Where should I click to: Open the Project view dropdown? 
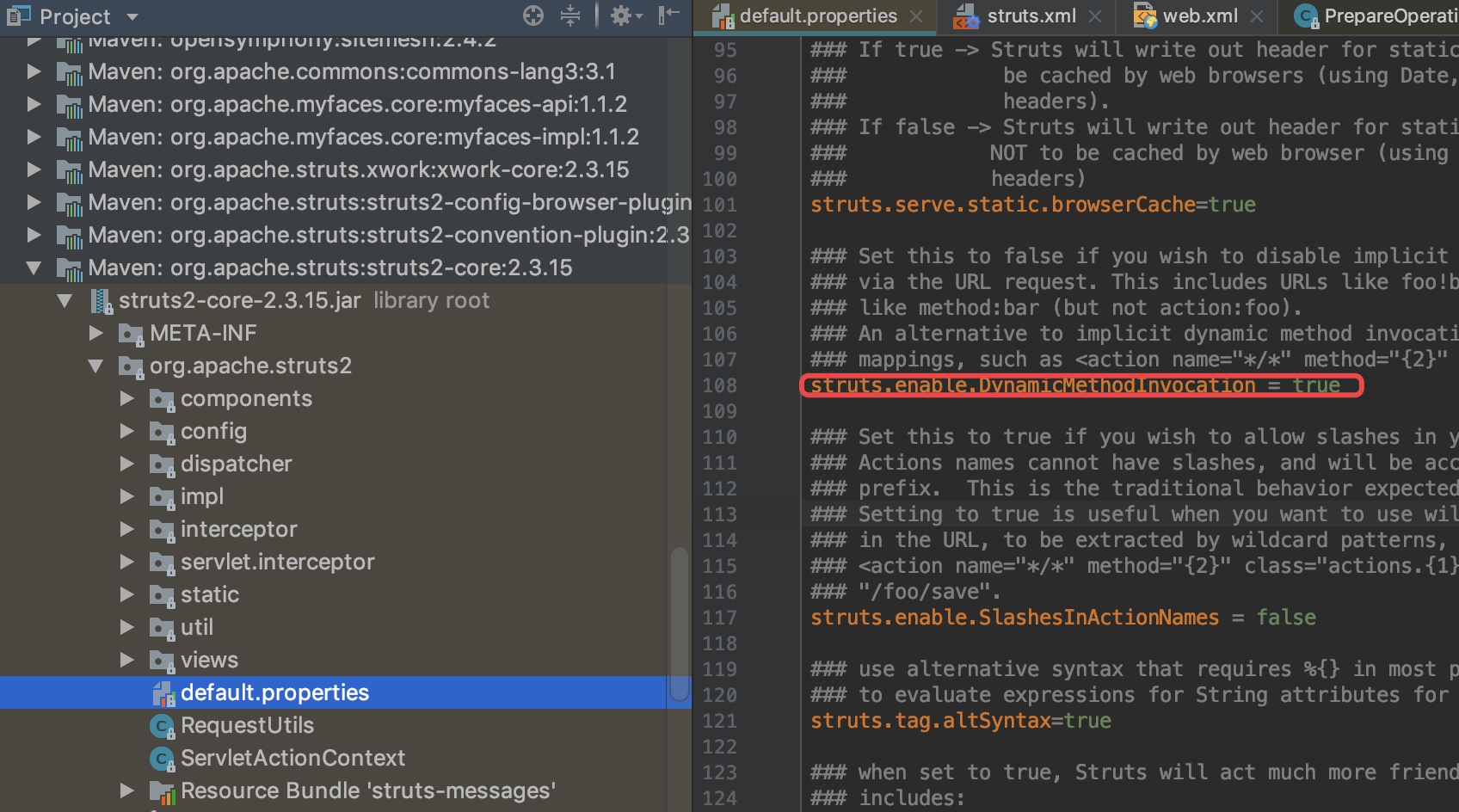[x=132, y=16]
